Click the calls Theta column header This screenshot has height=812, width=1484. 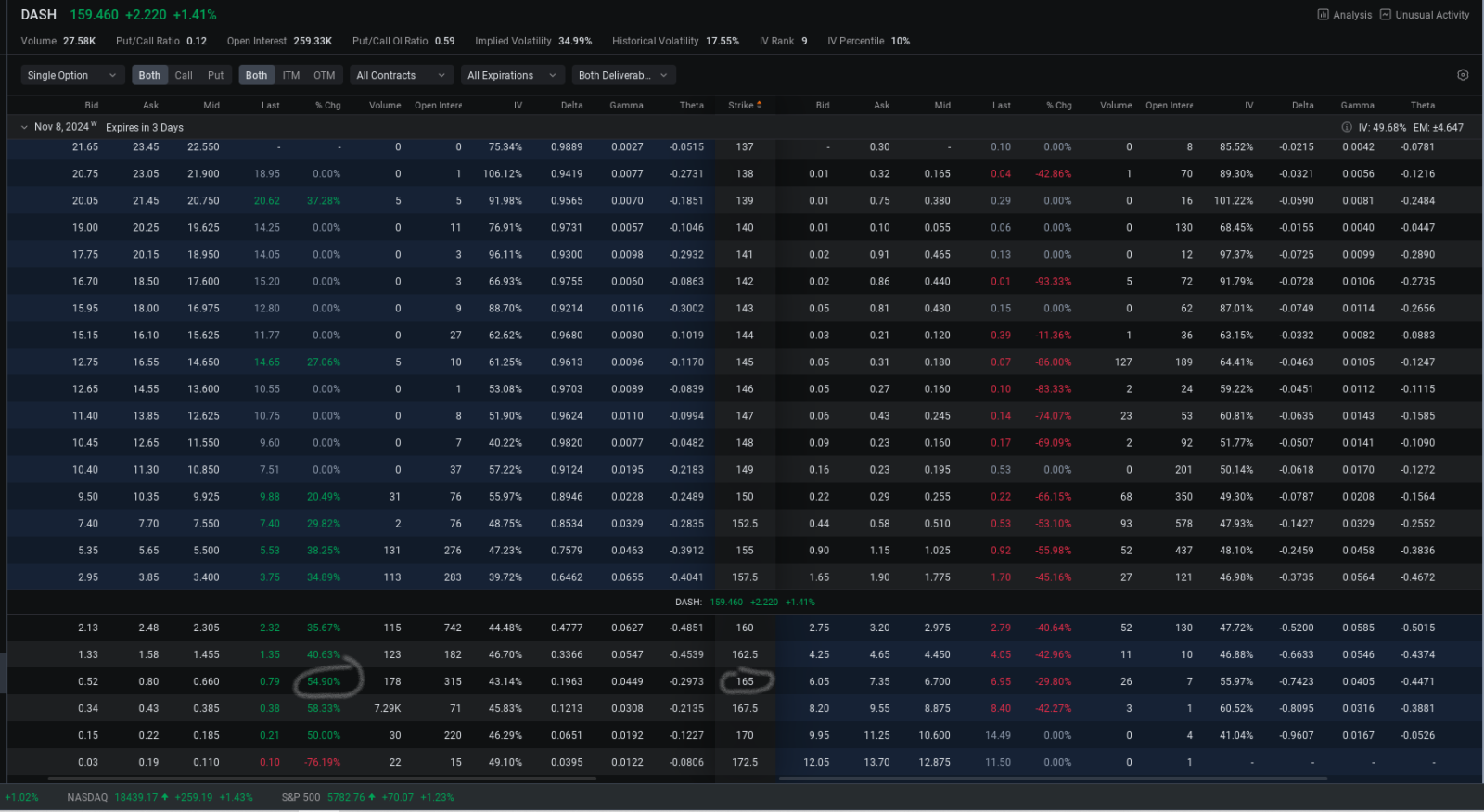[x=692, y=105]
